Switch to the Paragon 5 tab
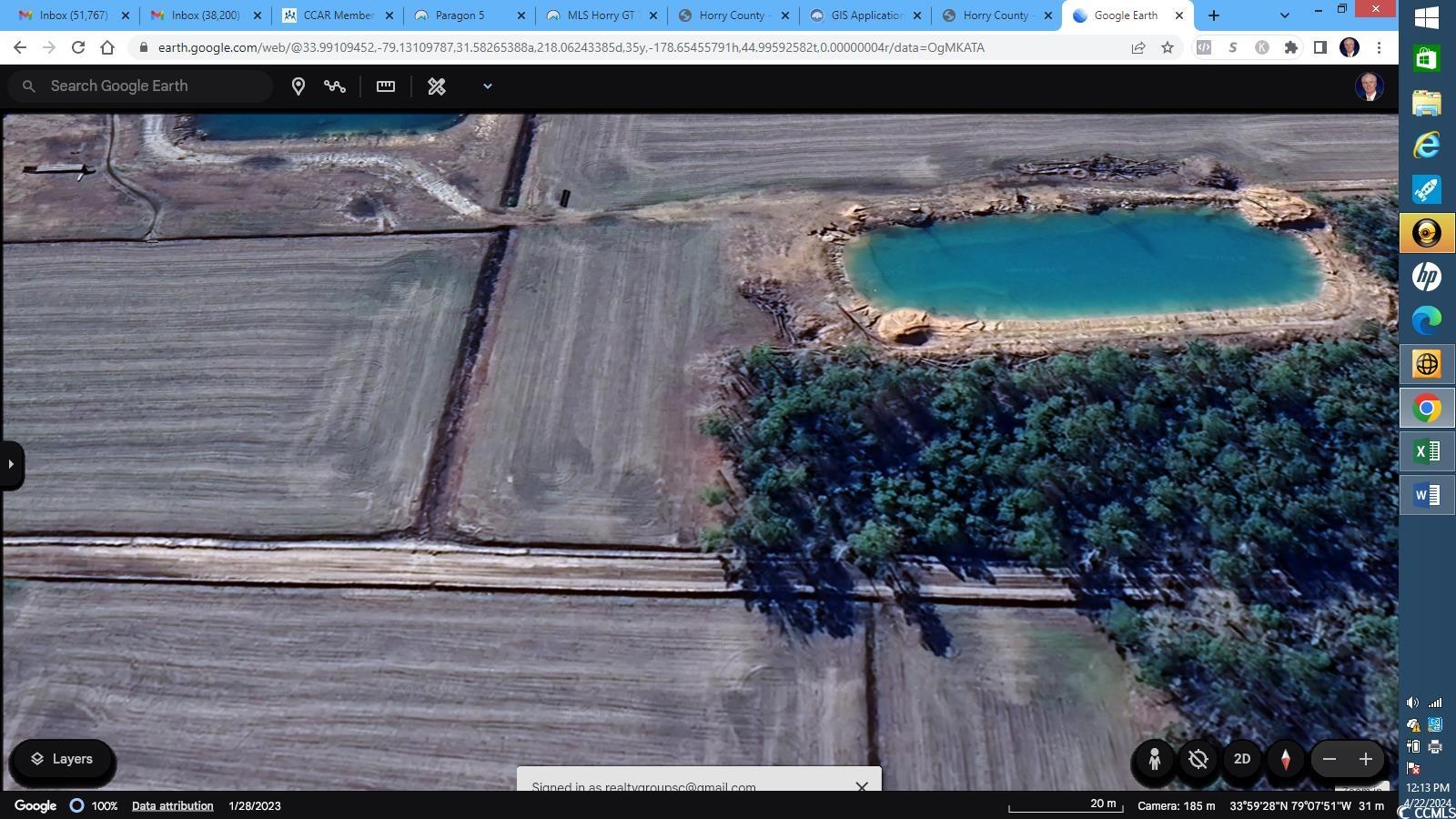This screenshot has height=819, width=1456. point(460,15)
